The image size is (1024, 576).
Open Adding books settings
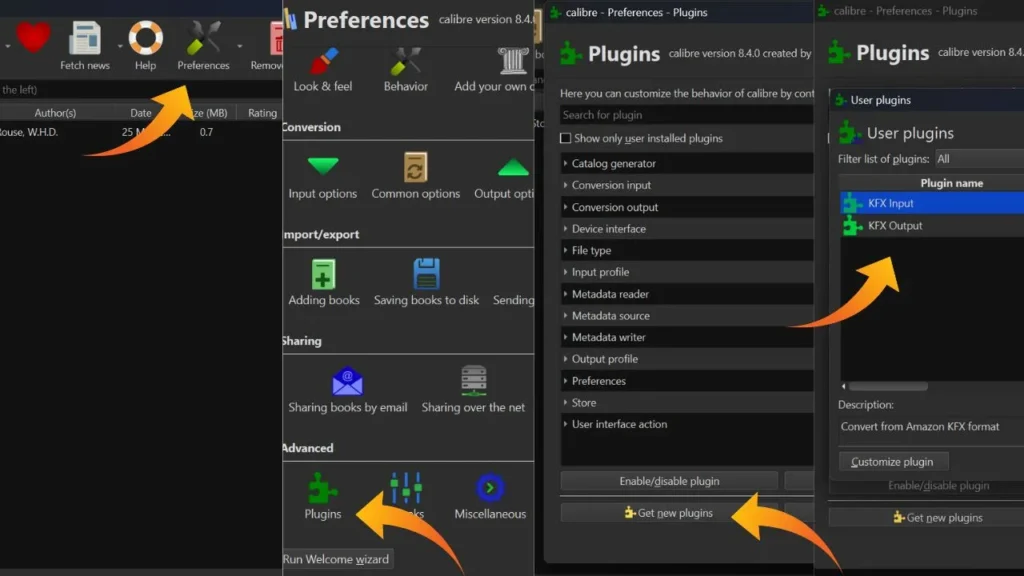click(324, 283)
